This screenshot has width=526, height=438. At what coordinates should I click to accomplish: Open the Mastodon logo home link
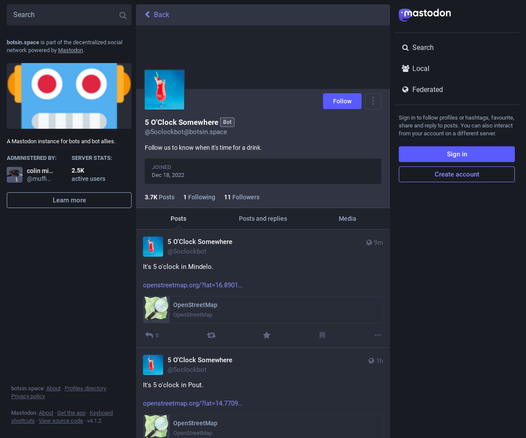point(425,14)
